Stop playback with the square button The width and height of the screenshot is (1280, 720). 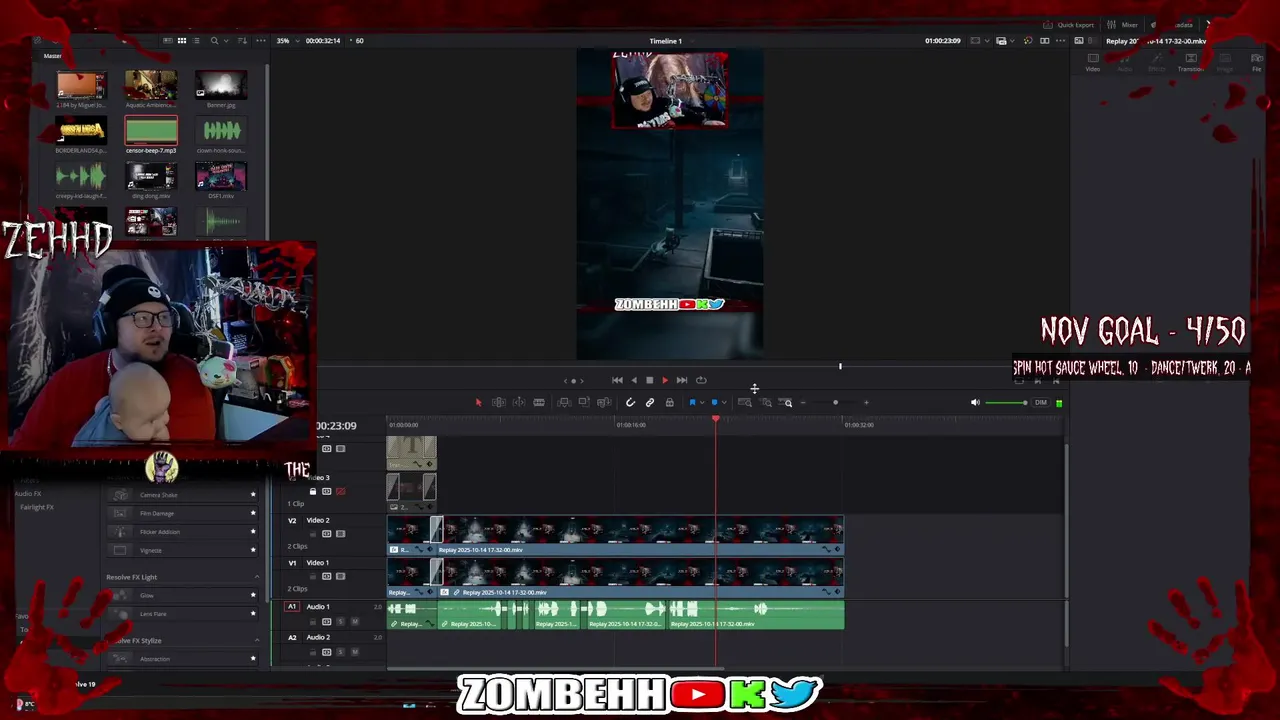(x=649, y=380)
